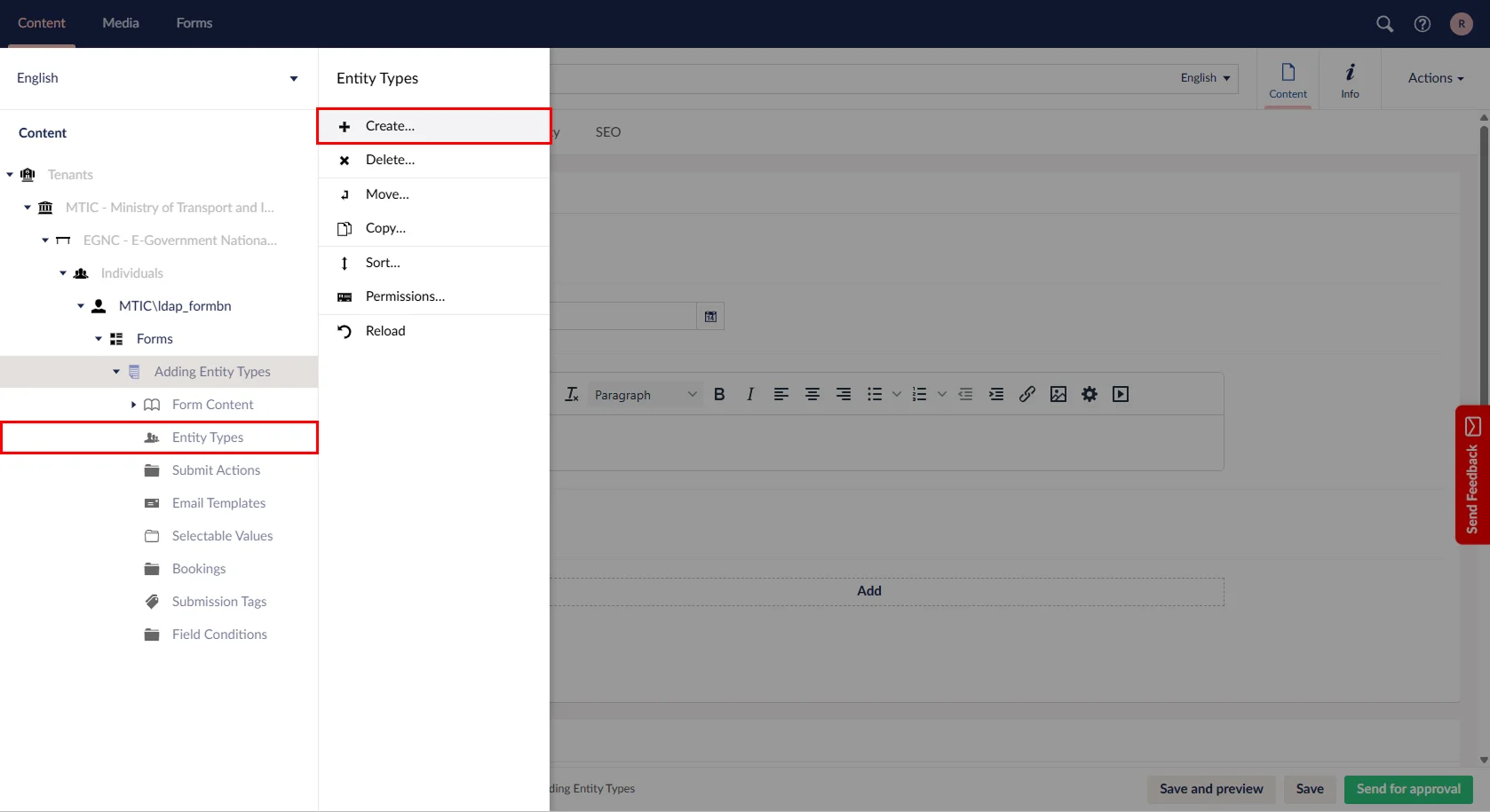The height and width of the screenshot is (812, 1490).
Task: Select Submit Actions in the content tree
Action: tap(216, 470)
